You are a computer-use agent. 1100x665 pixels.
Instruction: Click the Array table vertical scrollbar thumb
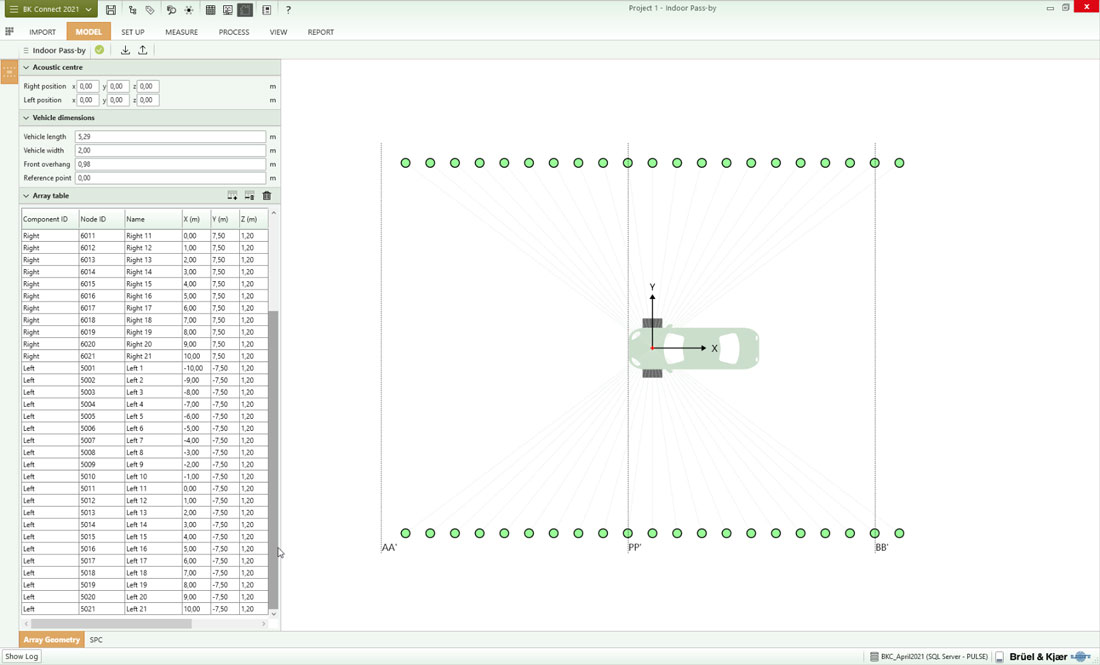pyautogui.click(x=273, y=460)
